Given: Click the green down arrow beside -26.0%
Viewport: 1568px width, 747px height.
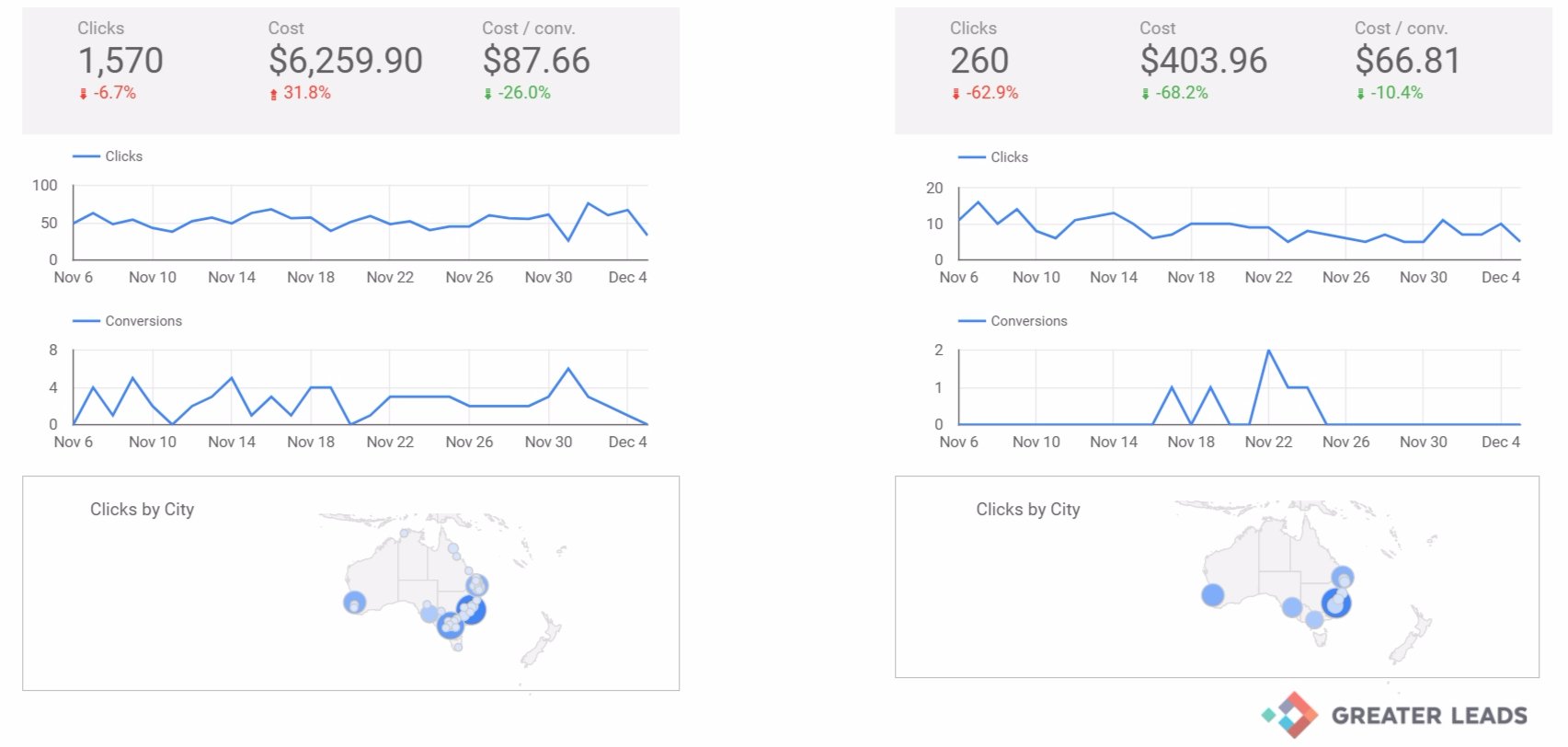Looking at the screenshot, I should click(x=488, y=94).
